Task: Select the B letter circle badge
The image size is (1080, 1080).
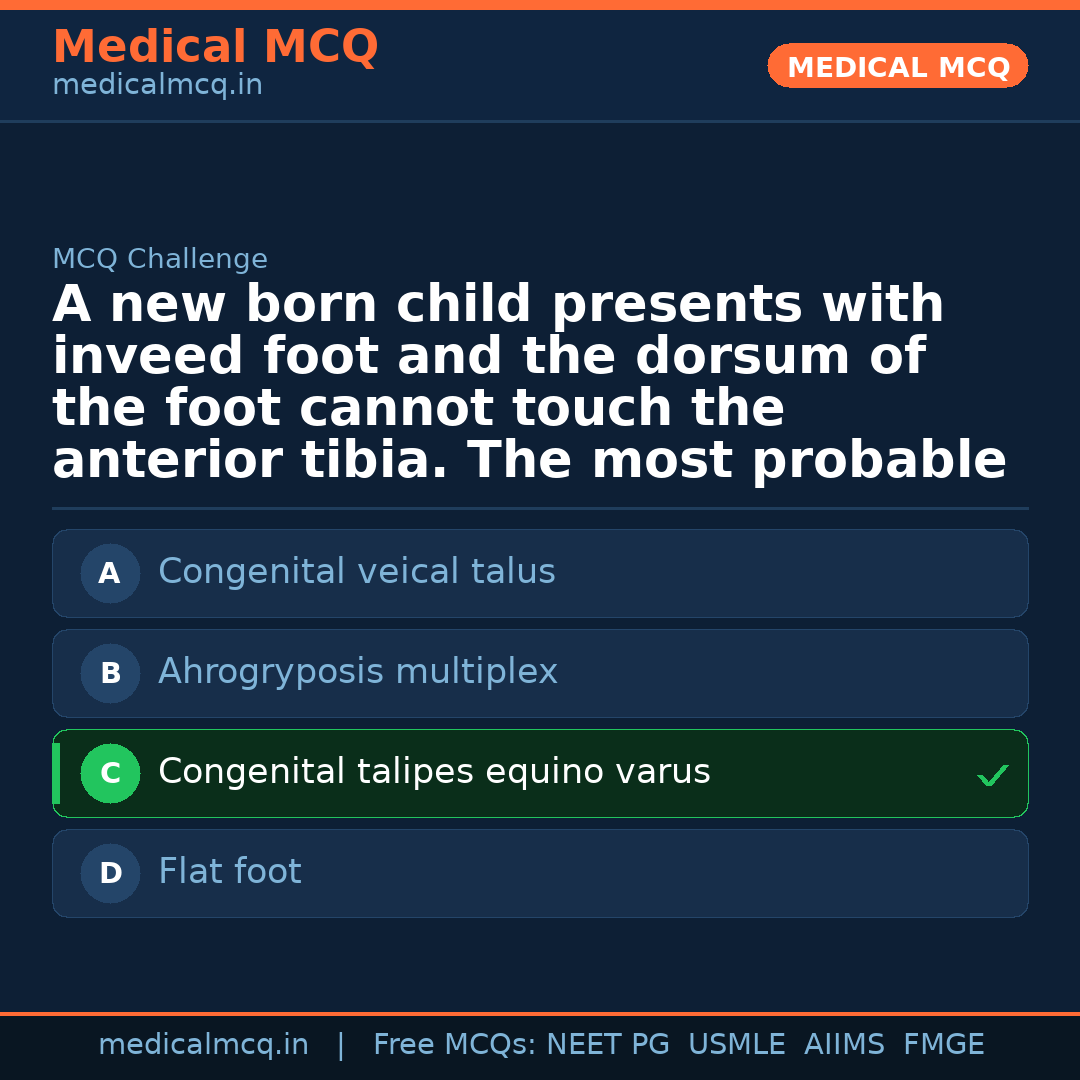Action: [x=110, y=674]
